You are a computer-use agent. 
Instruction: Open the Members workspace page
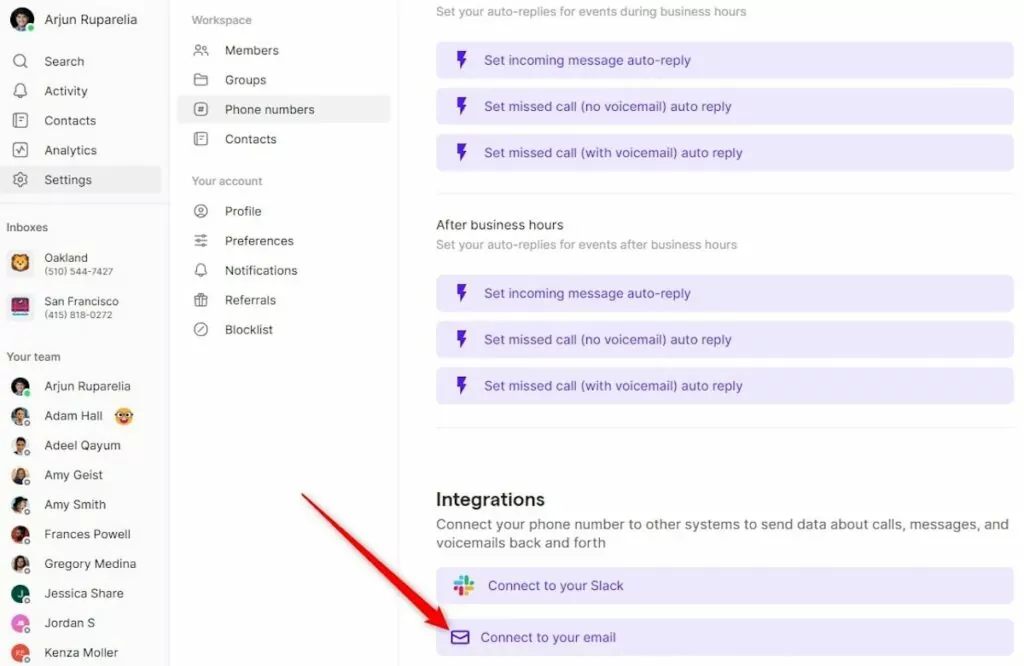click(x=251, y=50)
